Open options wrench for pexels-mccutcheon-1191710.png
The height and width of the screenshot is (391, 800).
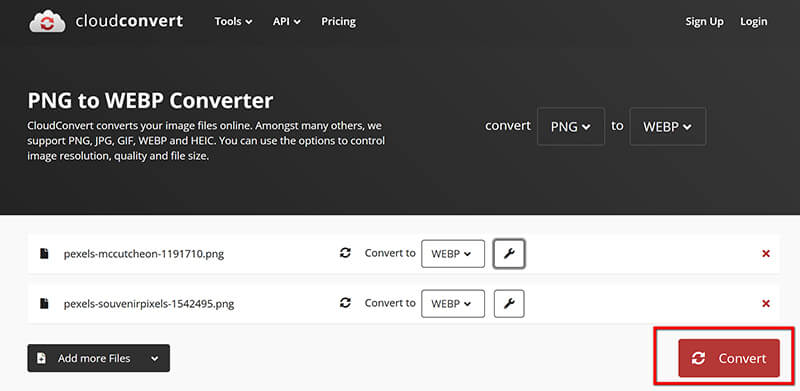pyautogui.click(x=509, y=254)
